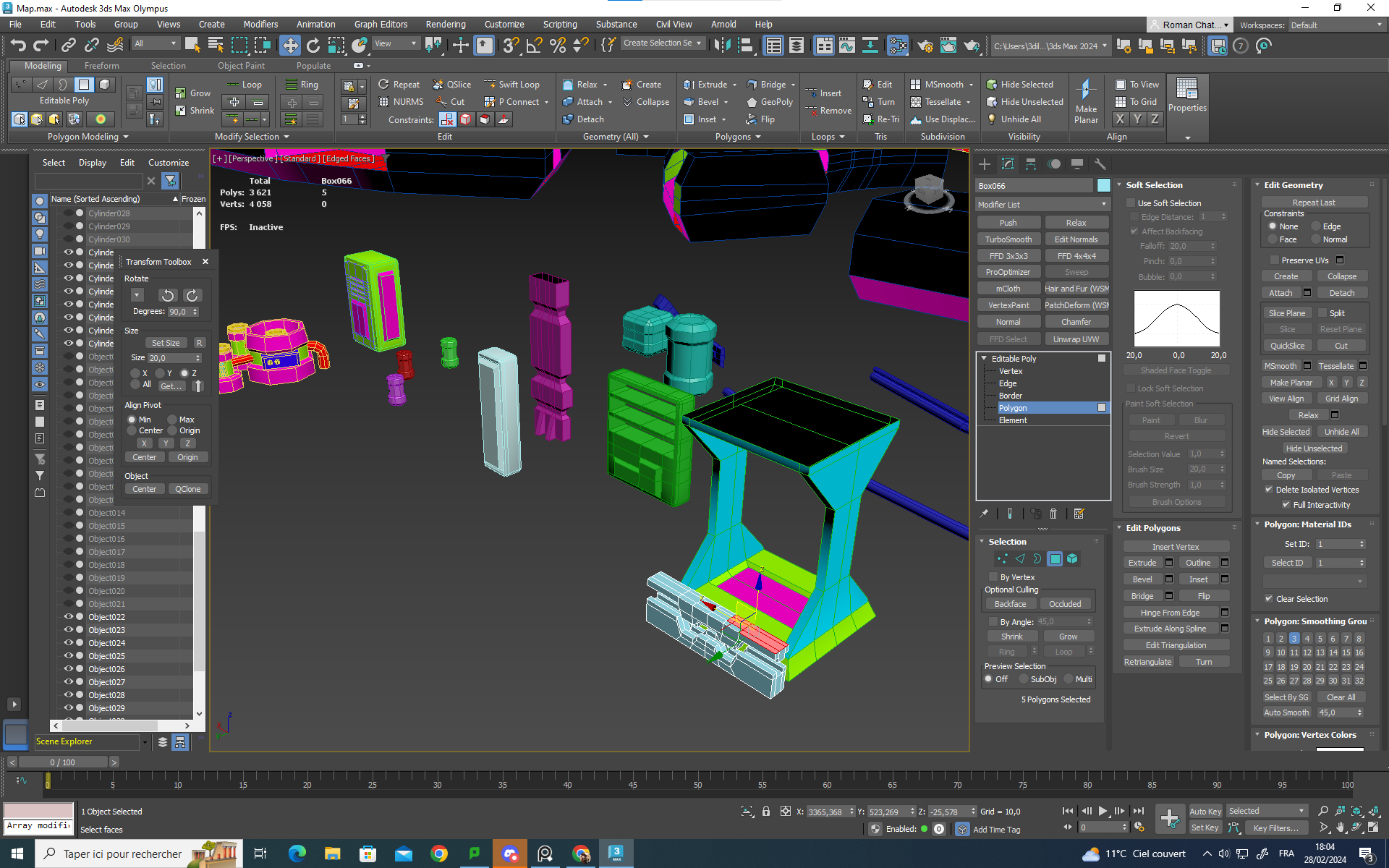The width and height of the screenshot is (1389, 868).
Task: Select the Vertex sub-object icon in Selection rollout
Action: point(1002,558)
